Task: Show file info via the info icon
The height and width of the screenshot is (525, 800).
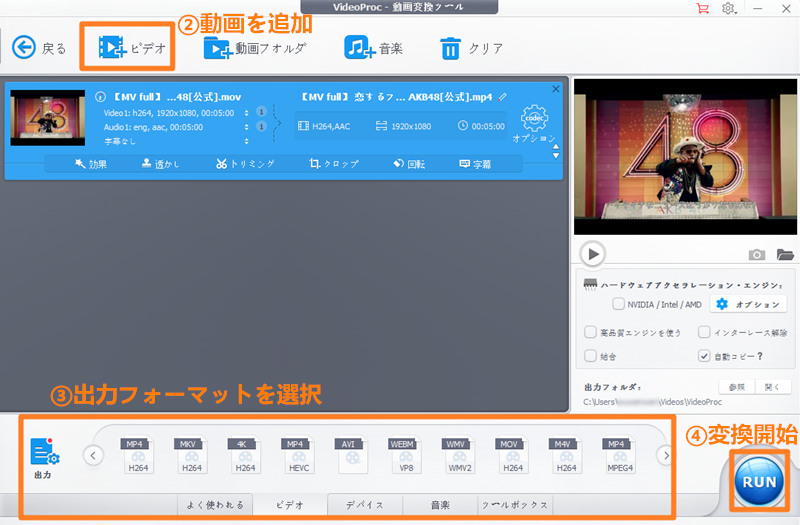Action: click(x=101, y=96)
